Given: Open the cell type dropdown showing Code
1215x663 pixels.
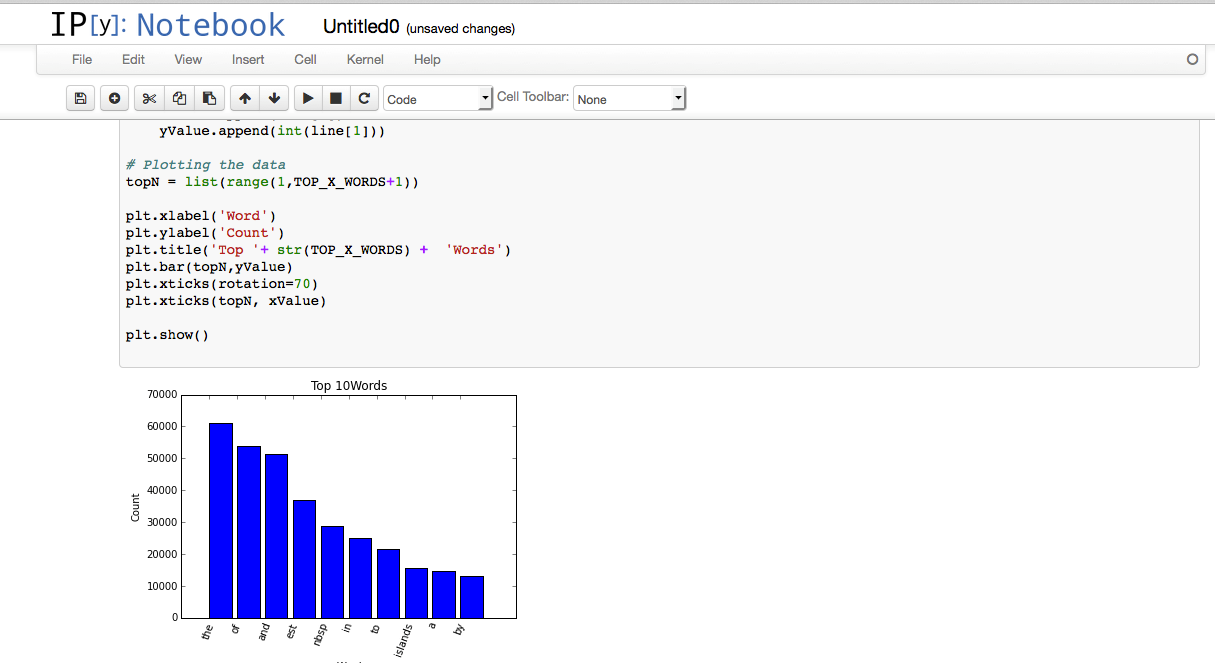Looking at the screenshot, I should (437, 98).
